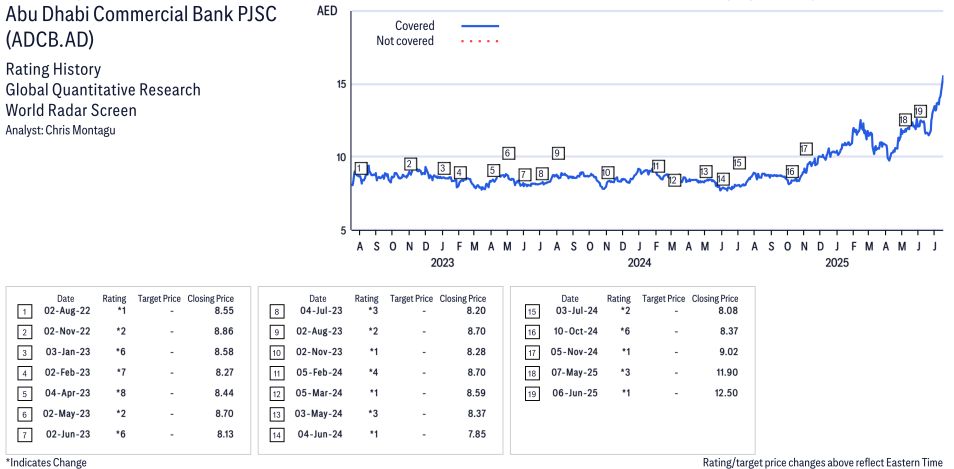
Task: Click boxed number 11 in second table
Action: point(276,374)
